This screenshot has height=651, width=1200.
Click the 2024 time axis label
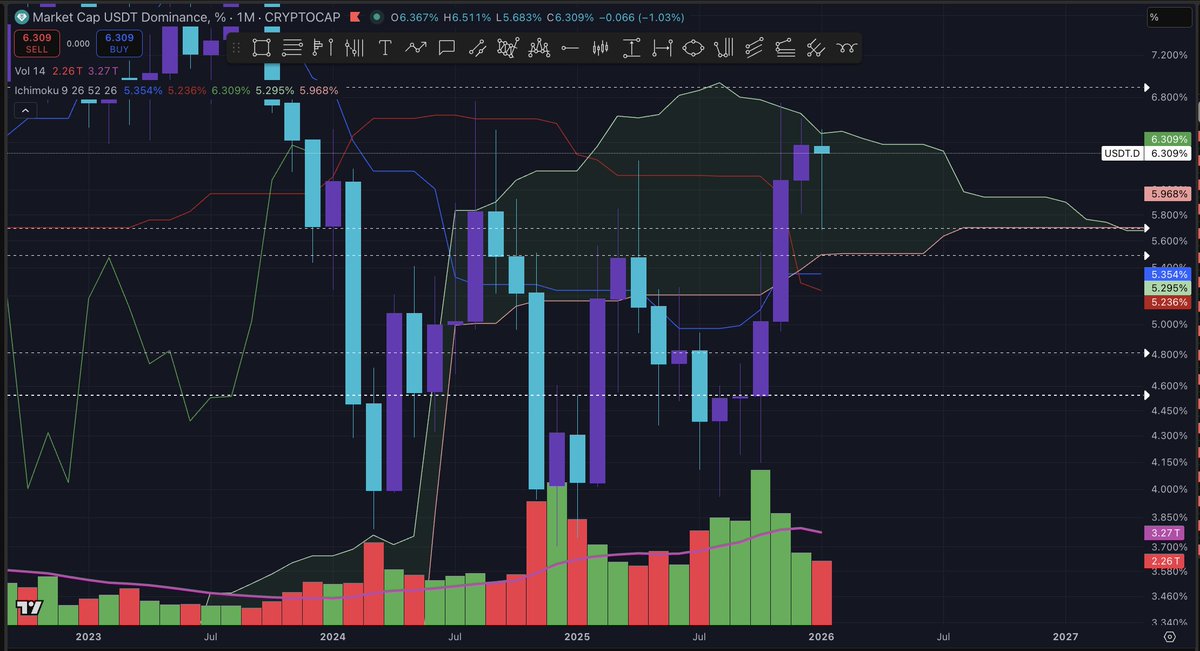click(x=332, y=636)
